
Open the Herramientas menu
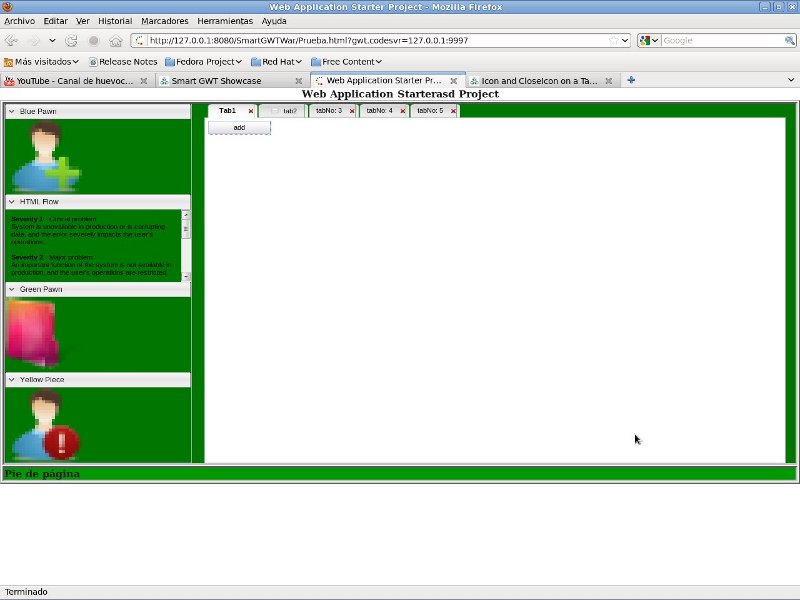pyautogui.click(x=225, y=20)
